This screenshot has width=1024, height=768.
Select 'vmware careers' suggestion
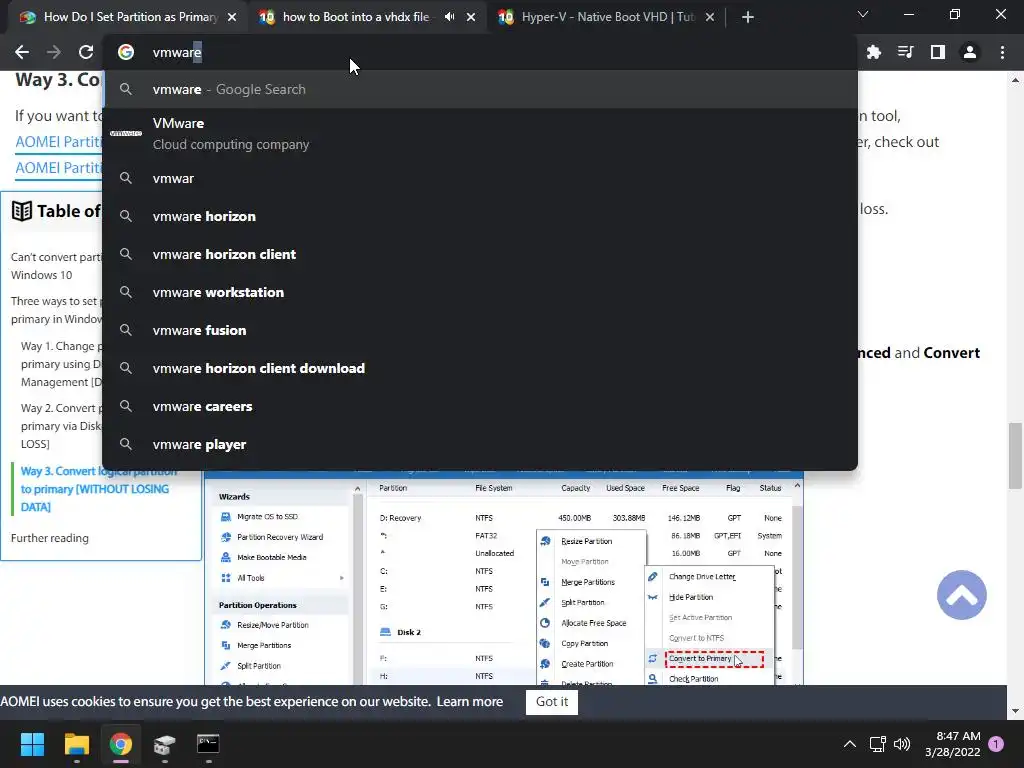(x=480, y=406)
